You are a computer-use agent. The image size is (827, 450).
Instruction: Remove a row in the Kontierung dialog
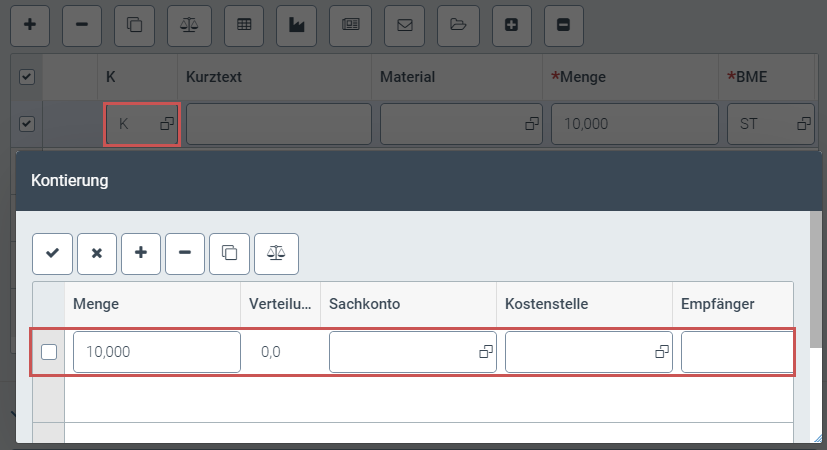pyautogui.click(x=185, y=253)
